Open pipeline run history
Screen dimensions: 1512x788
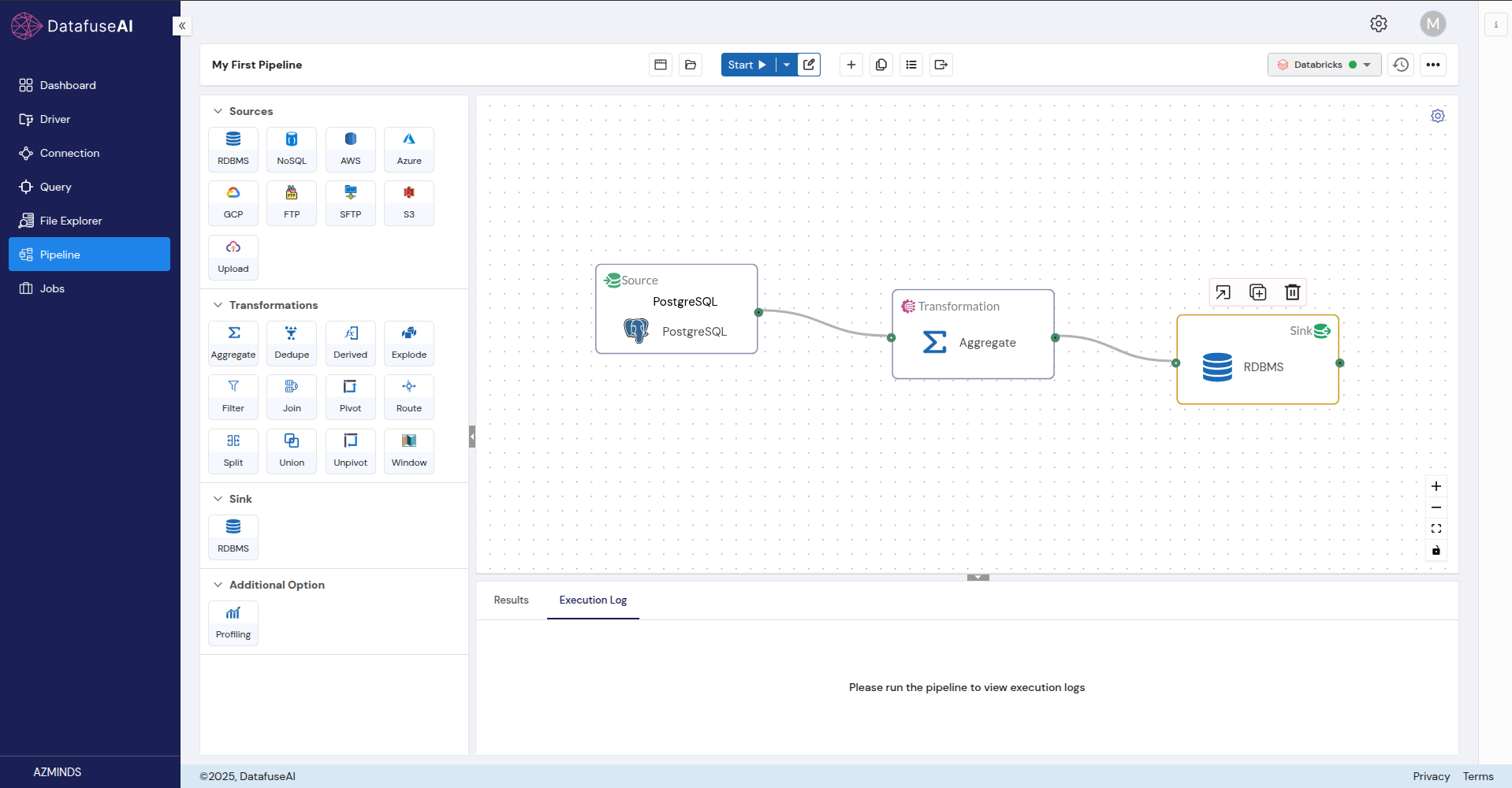tap(1400, 65)
